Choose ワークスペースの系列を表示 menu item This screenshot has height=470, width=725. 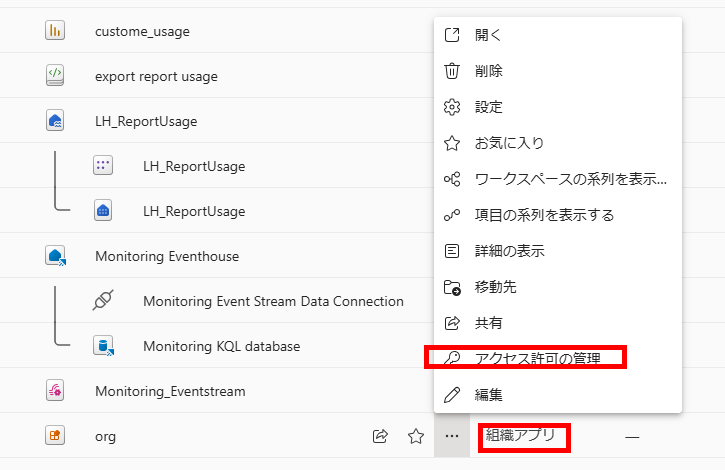[x=558, y=179]
